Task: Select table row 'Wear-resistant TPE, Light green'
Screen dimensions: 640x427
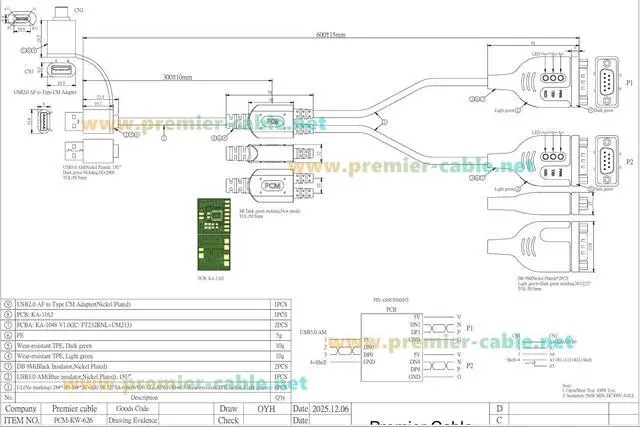Action: [x=146, y=356]
